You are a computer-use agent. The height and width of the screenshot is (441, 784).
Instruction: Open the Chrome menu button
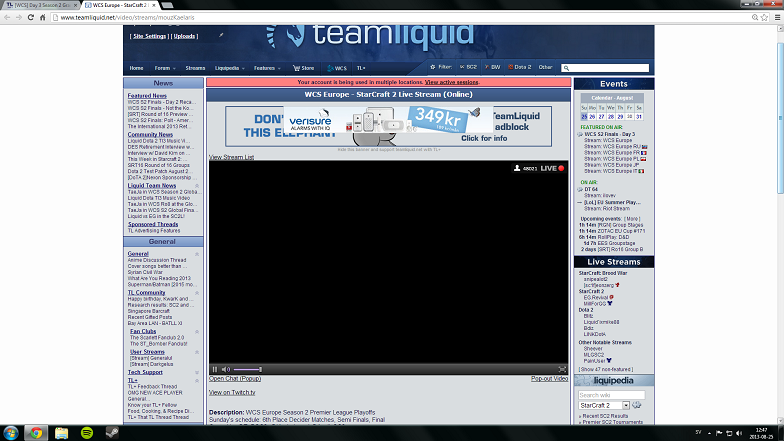pos(778,17)
